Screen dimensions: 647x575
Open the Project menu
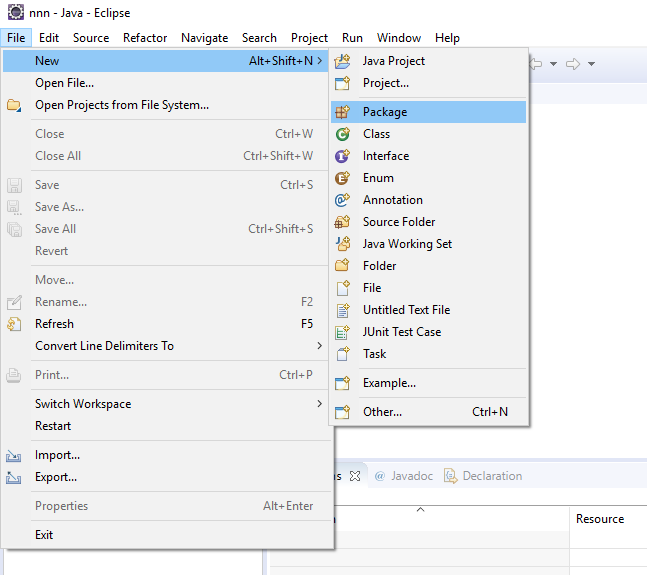309,38
